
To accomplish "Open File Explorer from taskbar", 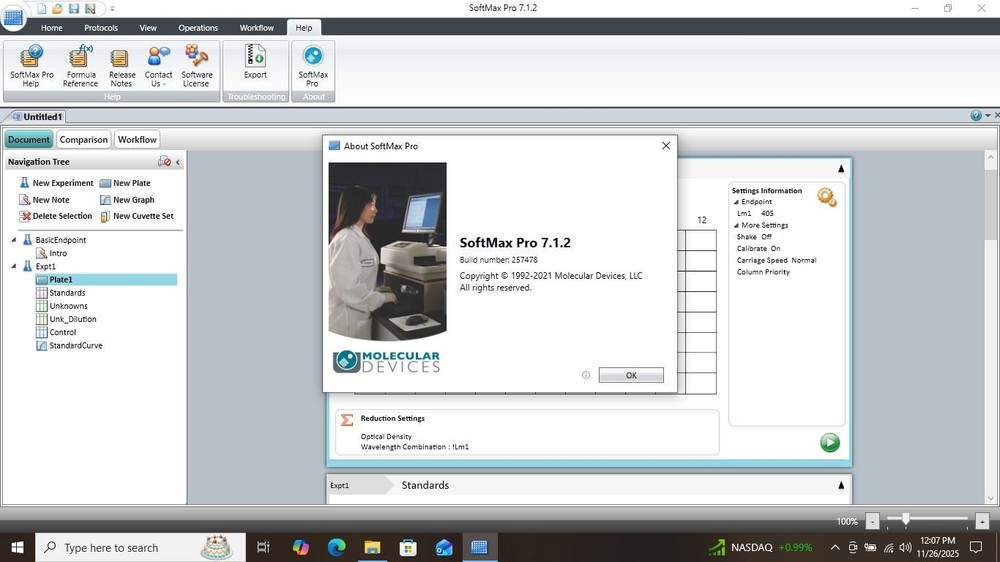I will click(372, 547).
